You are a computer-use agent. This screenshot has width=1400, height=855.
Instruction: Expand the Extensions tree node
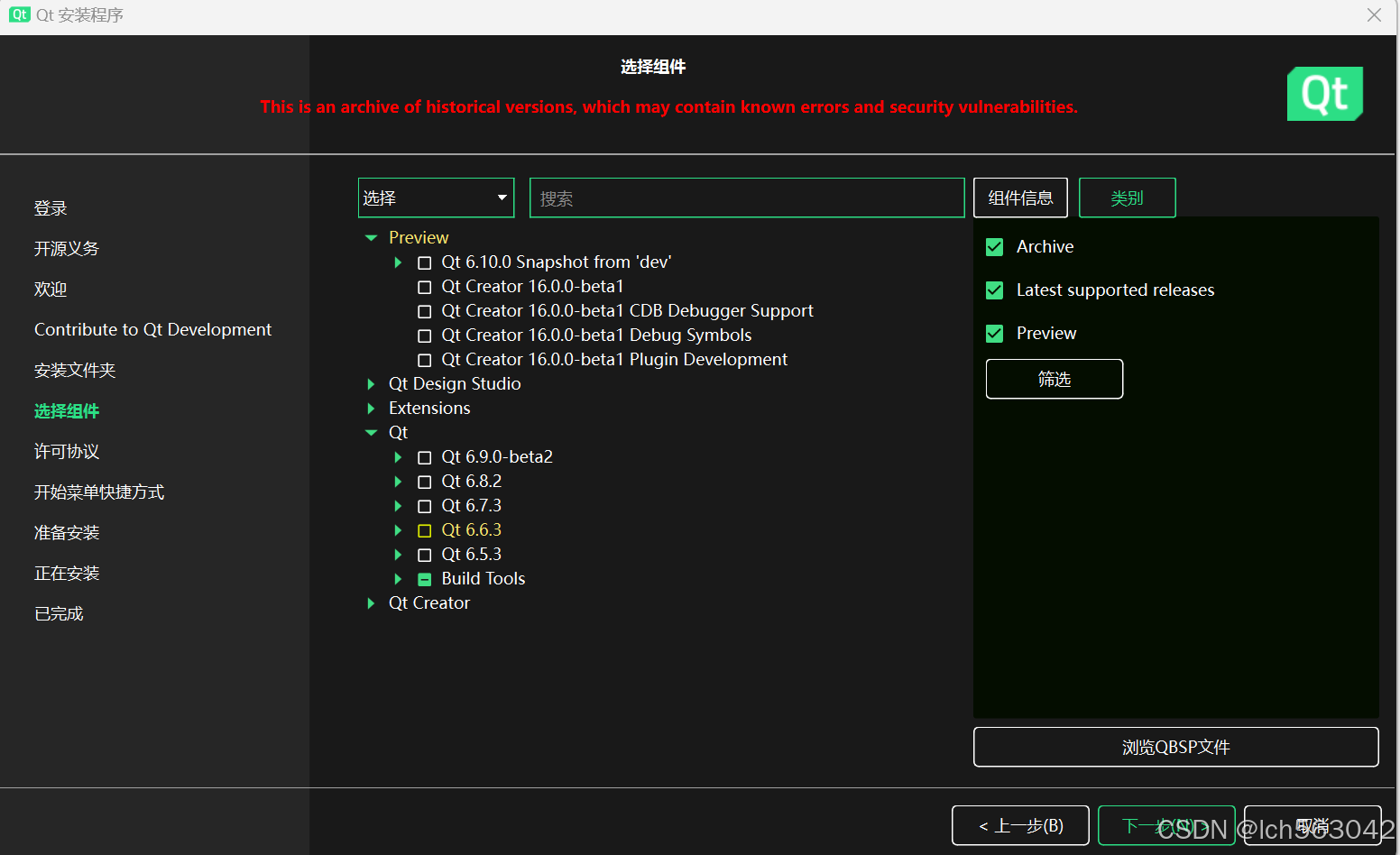pyautogui.click(x=371, y=409)
